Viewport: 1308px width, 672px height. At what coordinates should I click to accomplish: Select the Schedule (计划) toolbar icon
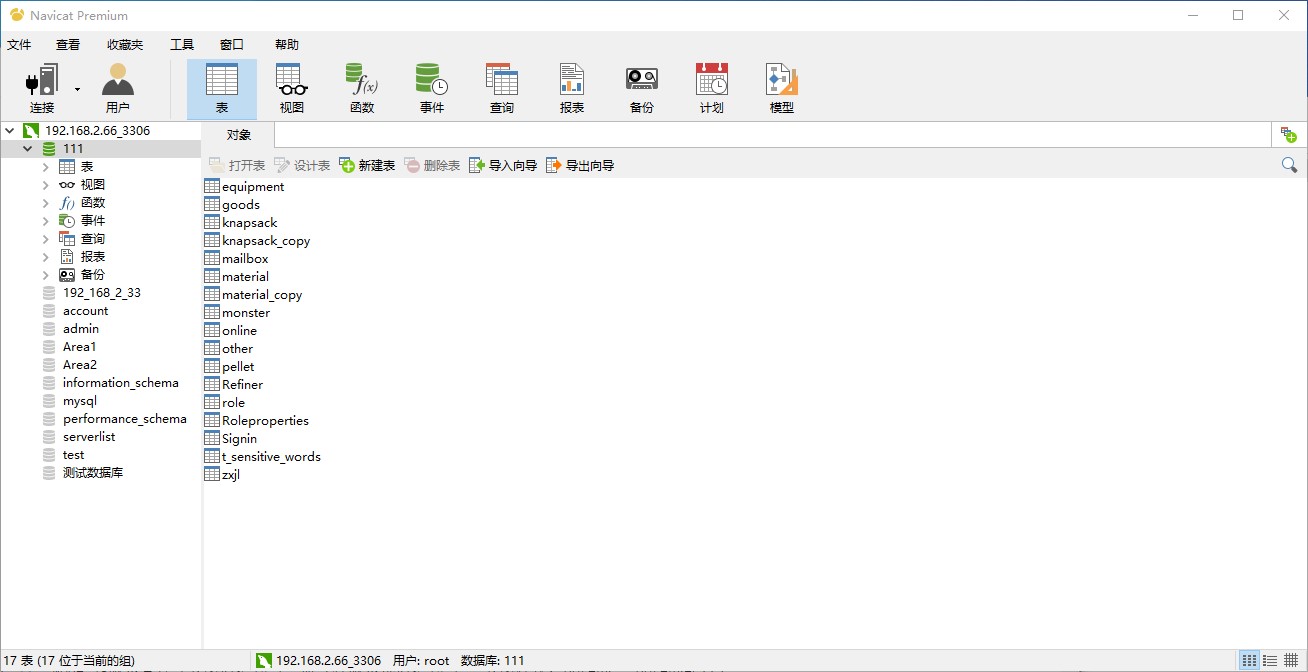tap(712, 89)
